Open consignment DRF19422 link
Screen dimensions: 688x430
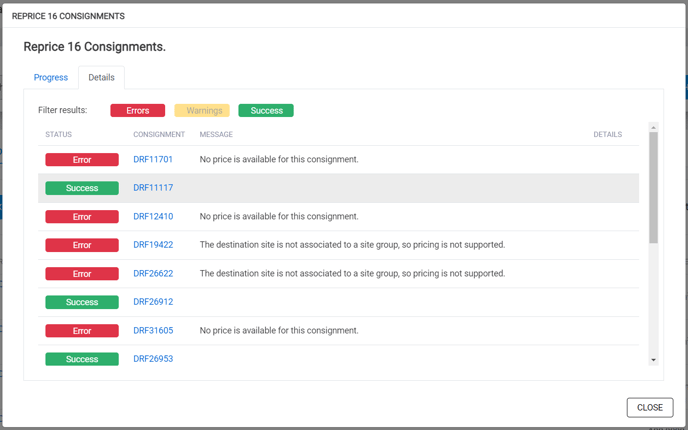tap(153, 245)
